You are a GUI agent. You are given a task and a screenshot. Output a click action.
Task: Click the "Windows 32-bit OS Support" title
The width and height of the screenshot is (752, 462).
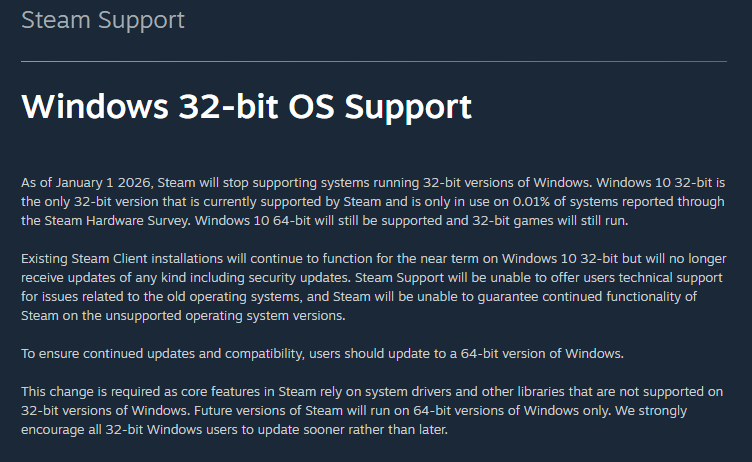(247, 107)
